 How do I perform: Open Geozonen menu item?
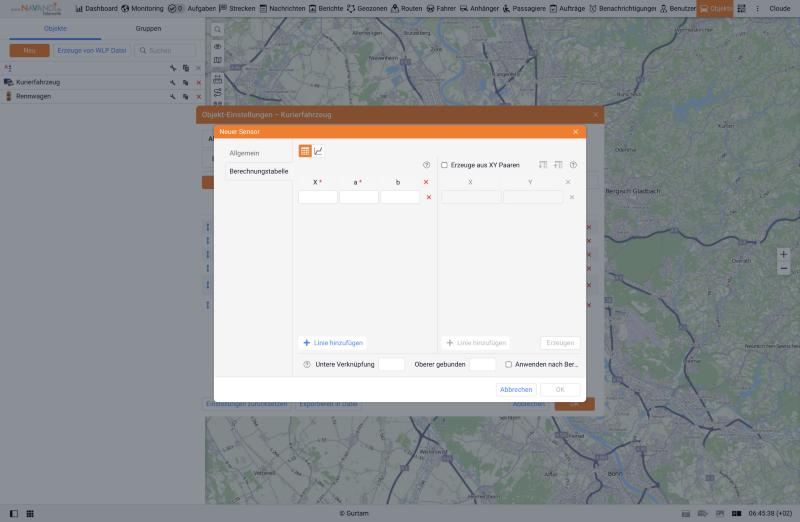pos(367,9)
